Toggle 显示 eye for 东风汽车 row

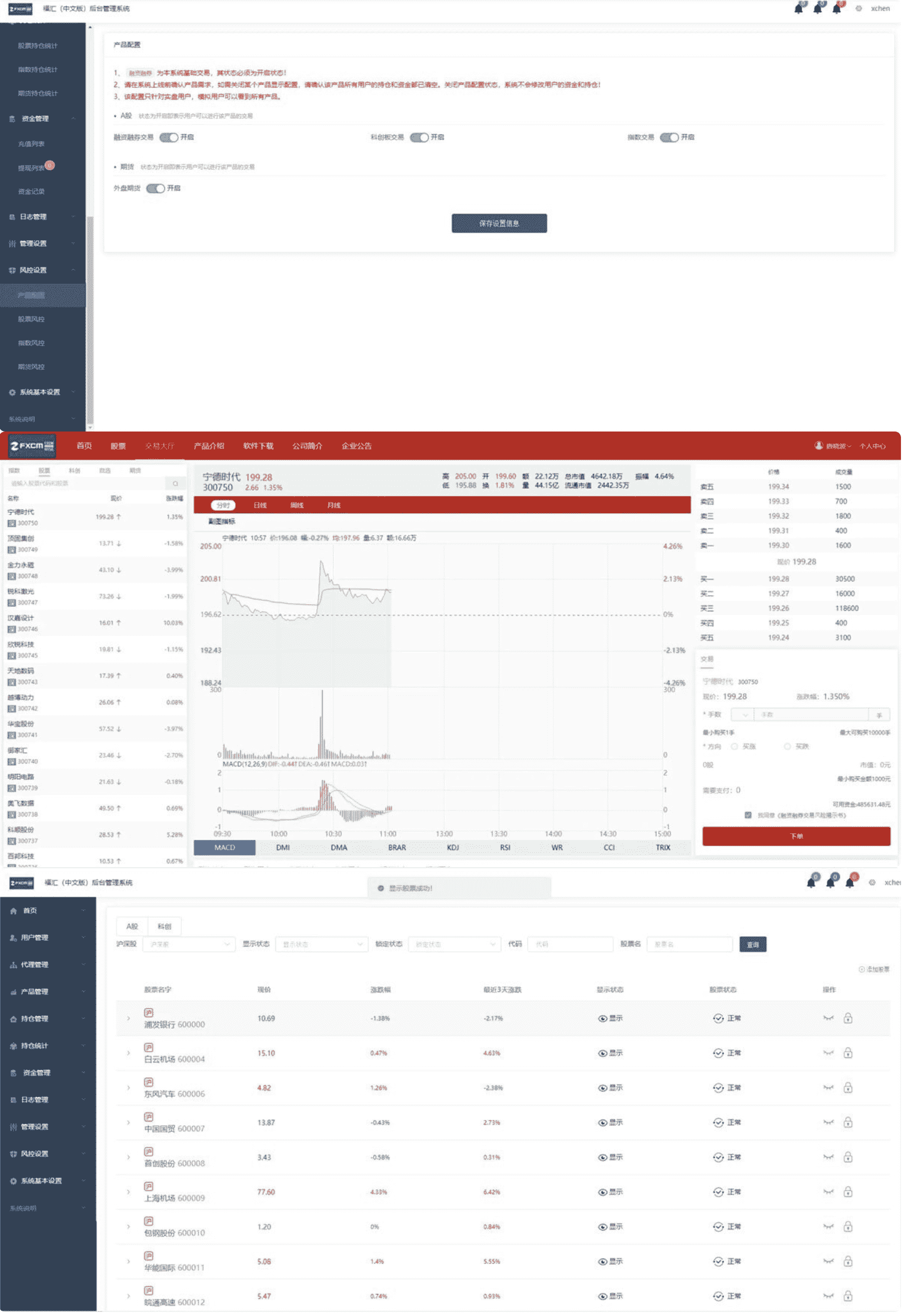602,1088
